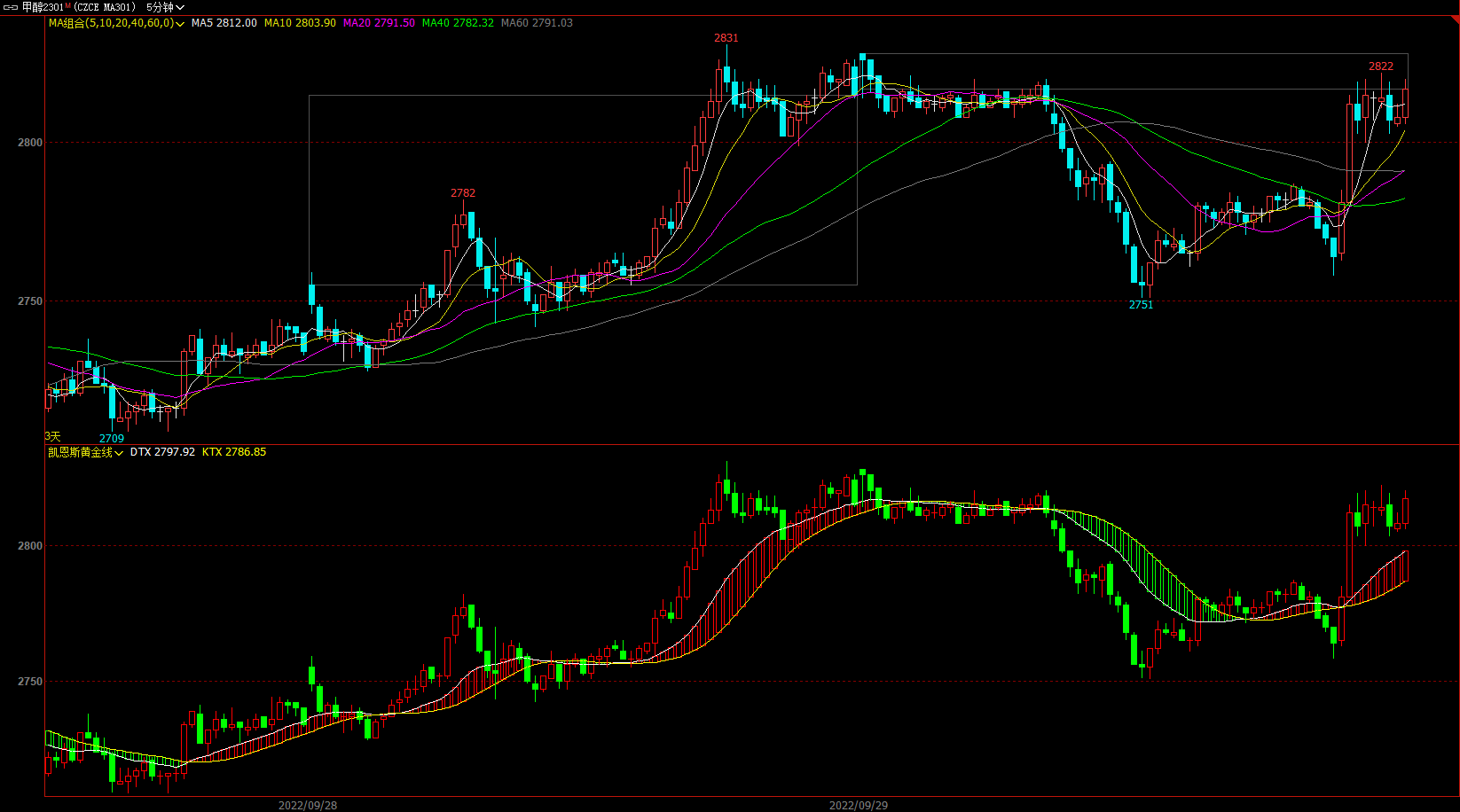Click the 2751 low price marker
Image resolution: width=1460 pixels, height=812 pixels.
(x=1141, y=305)
